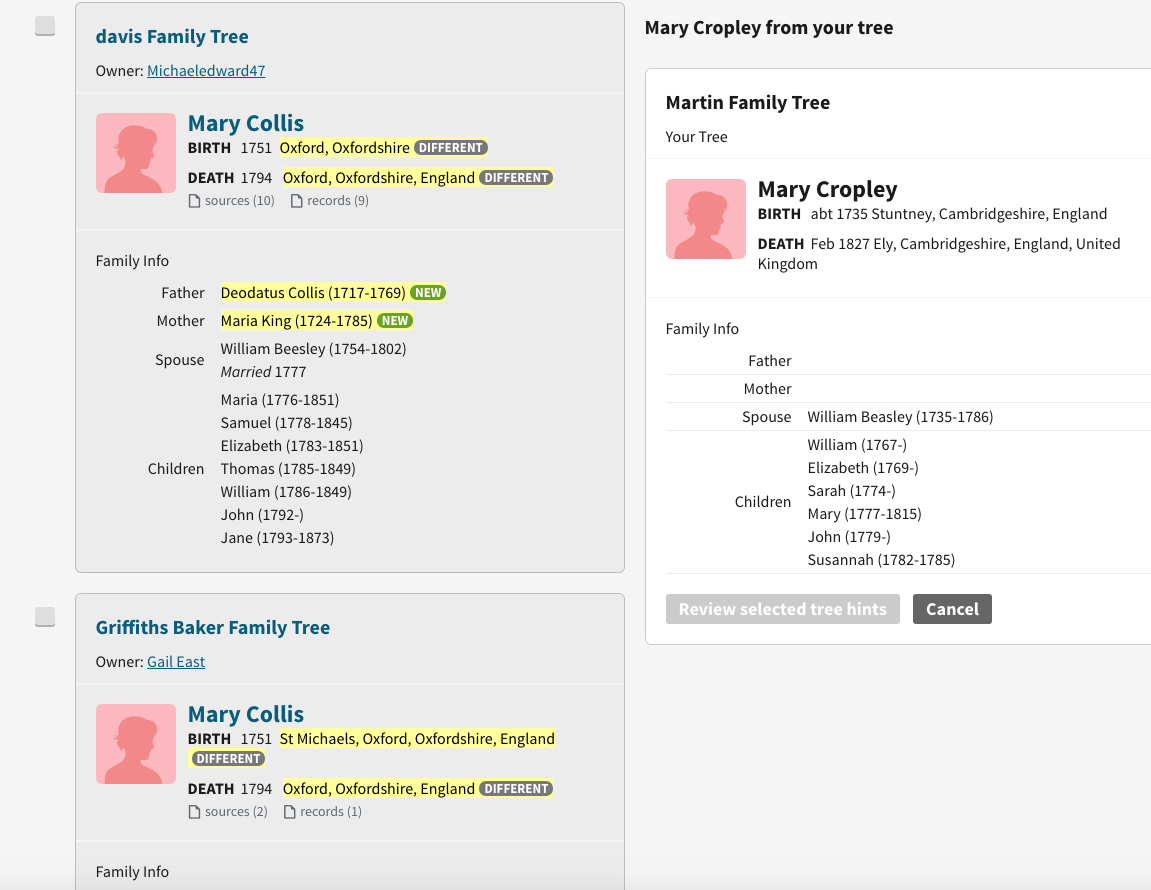Open Mary Collis from davis Family Tree
This screenshot has width=1151, height=890.
point(245,122)
